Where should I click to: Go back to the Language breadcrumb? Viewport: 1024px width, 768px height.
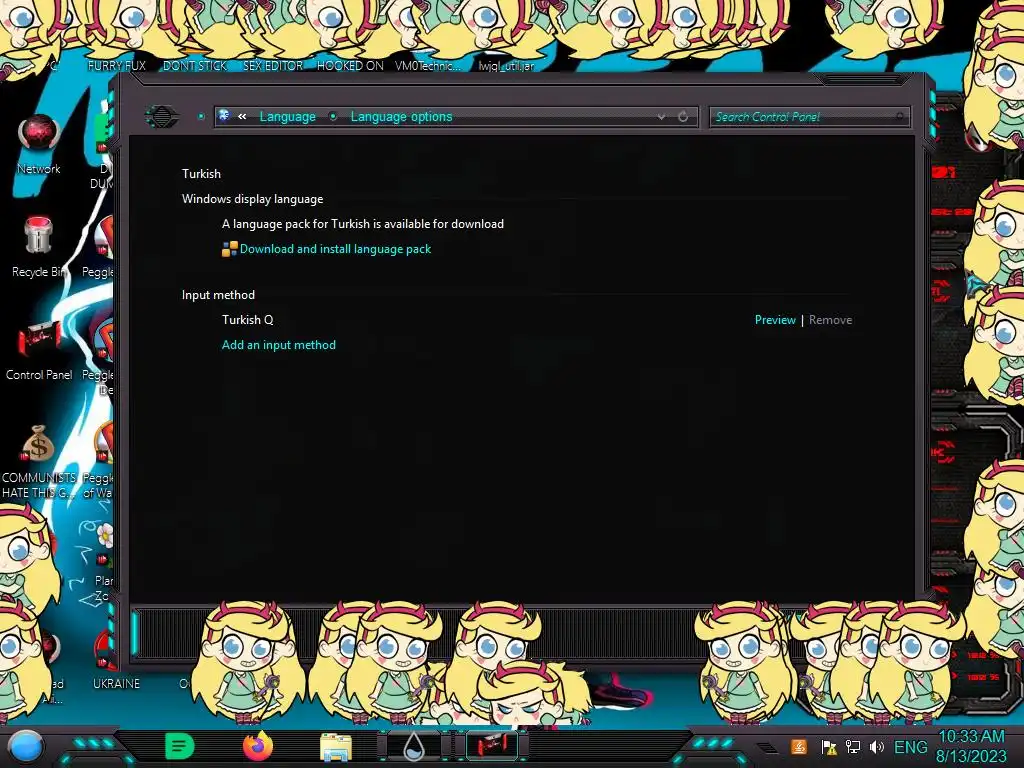tap(287, 116)
